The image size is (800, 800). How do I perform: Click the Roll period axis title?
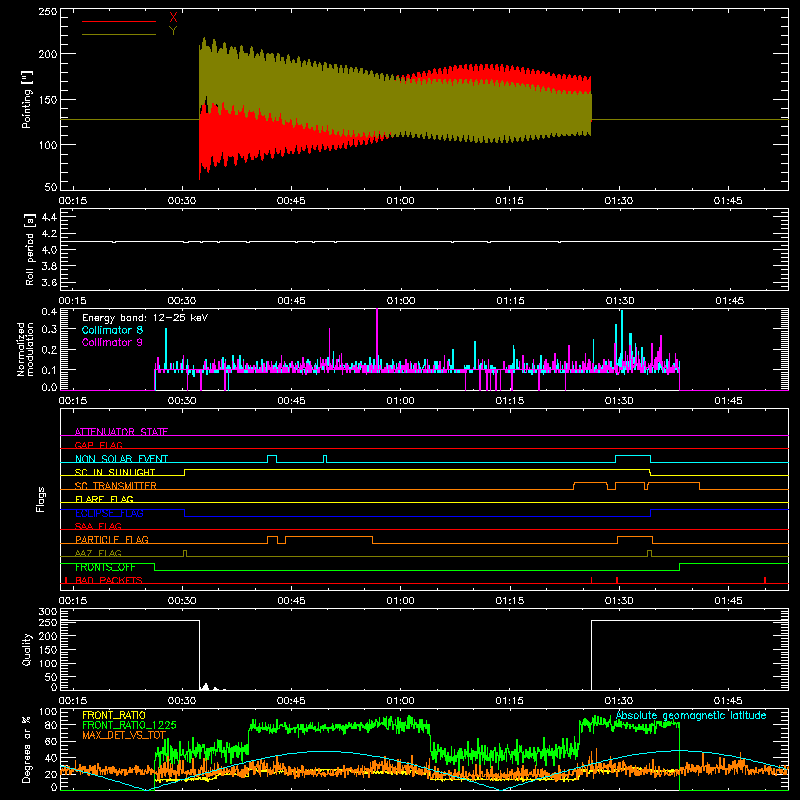click(x=30, y=249)
